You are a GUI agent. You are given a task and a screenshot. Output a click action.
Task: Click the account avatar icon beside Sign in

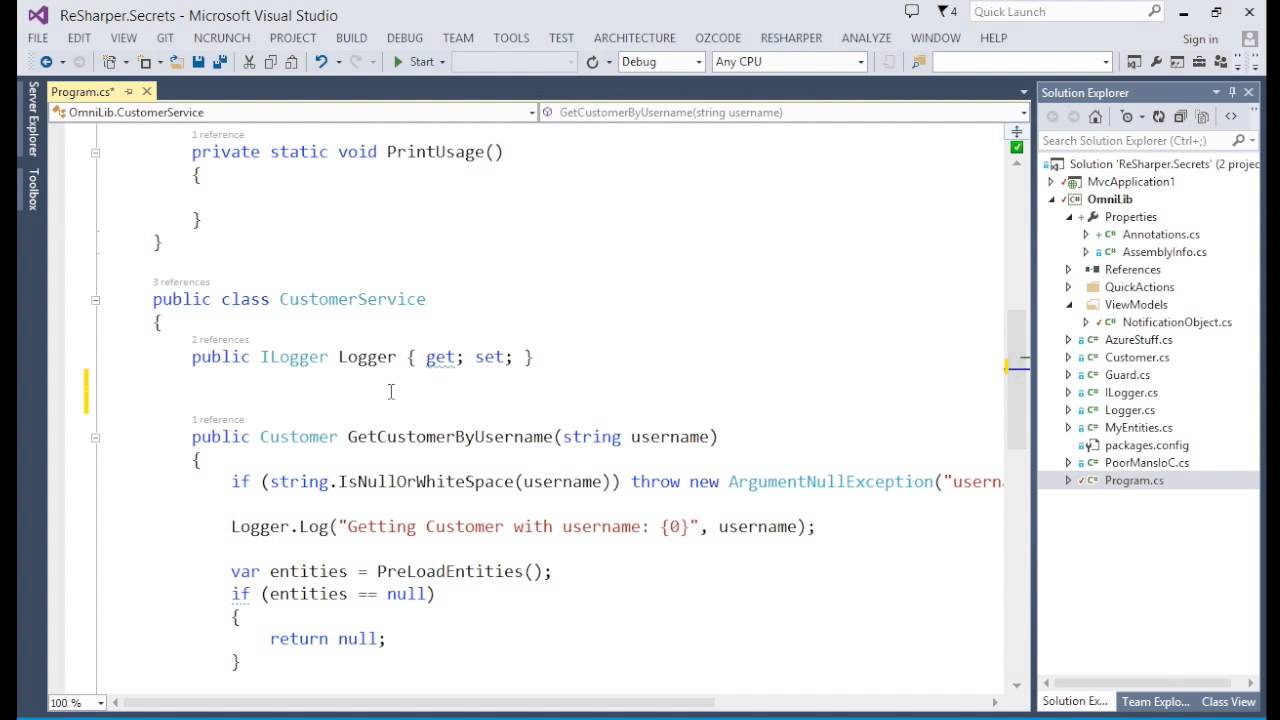point(1250,39)
